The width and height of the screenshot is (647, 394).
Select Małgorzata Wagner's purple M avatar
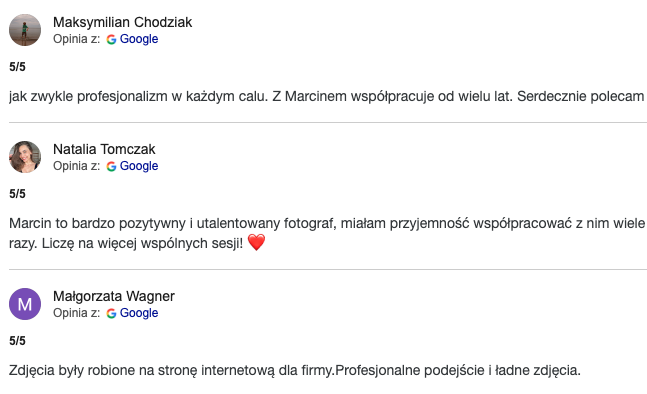(x=25, y=304)
